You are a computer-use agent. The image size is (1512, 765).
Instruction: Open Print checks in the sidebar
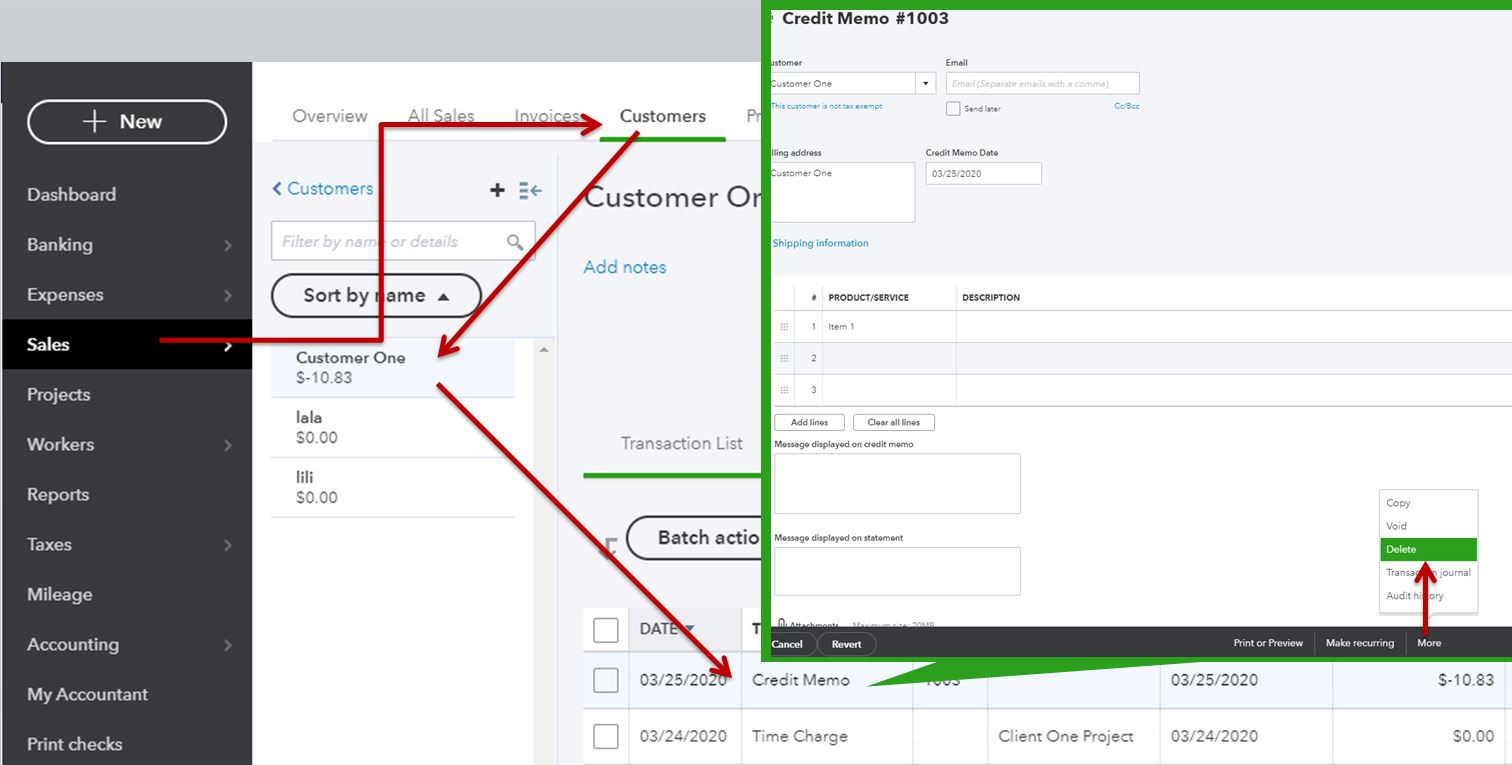coord(74,745)
